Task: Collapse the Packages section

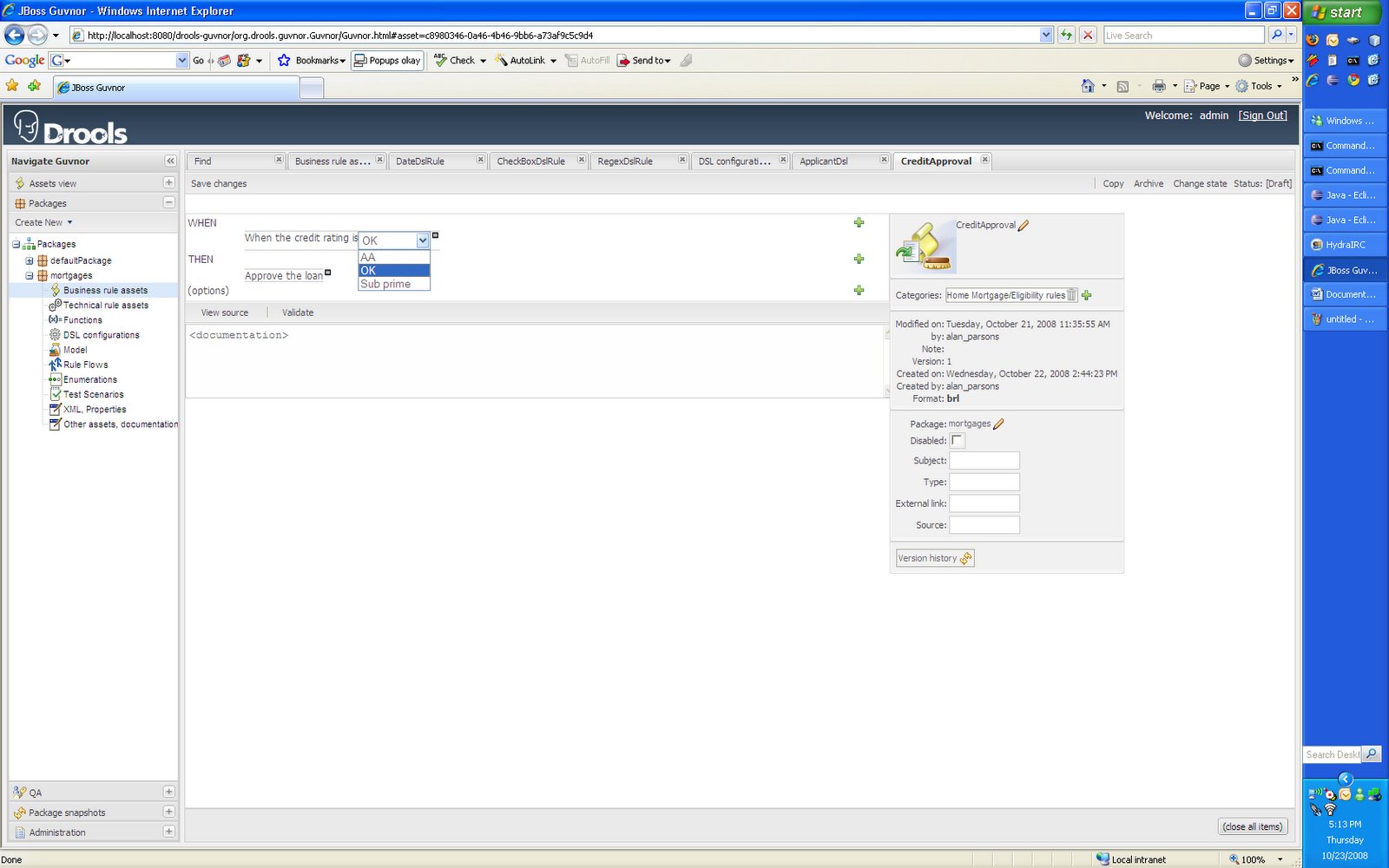Action: pos(169,202)
